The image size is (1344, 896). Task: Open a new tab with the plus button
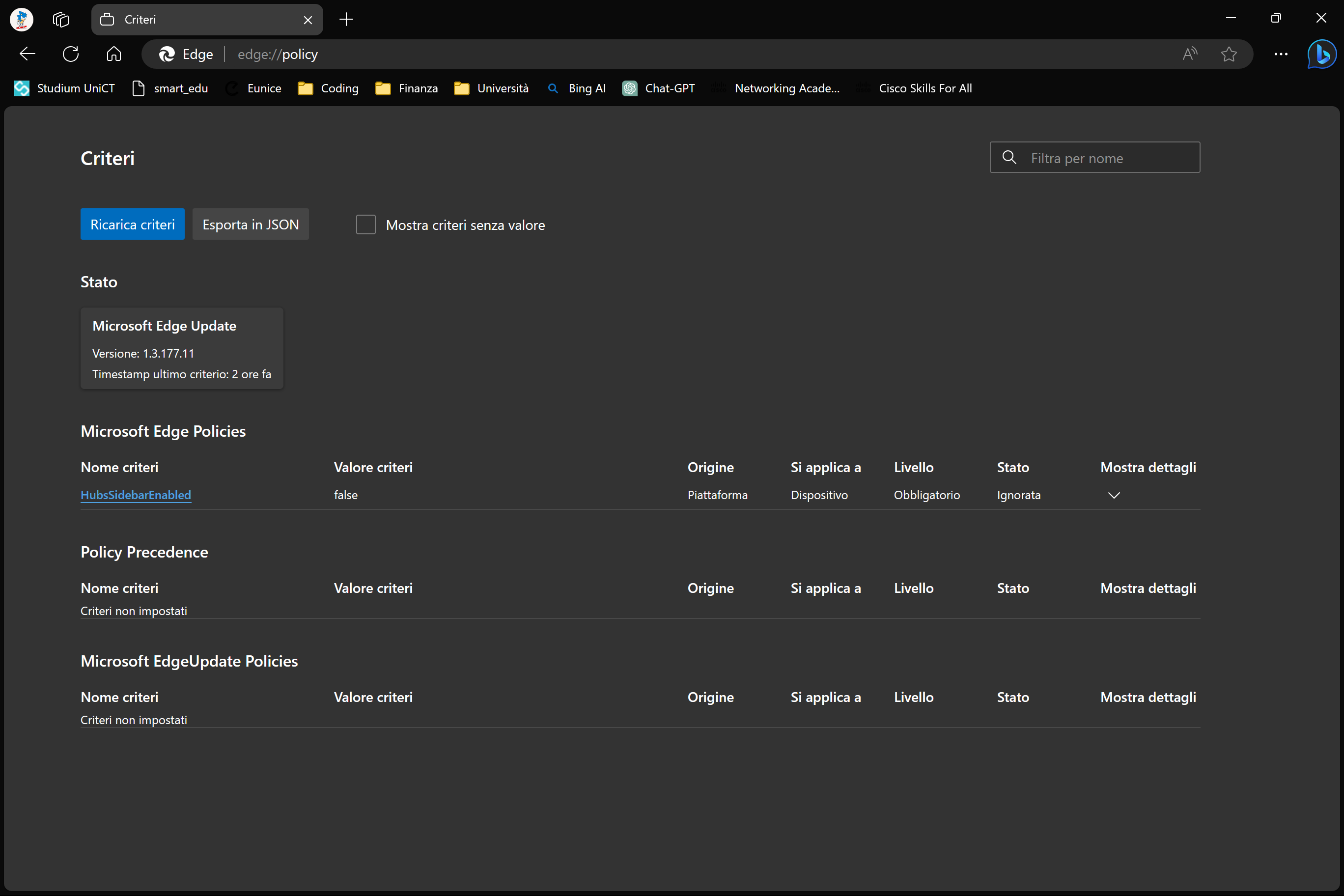point(346,19)
